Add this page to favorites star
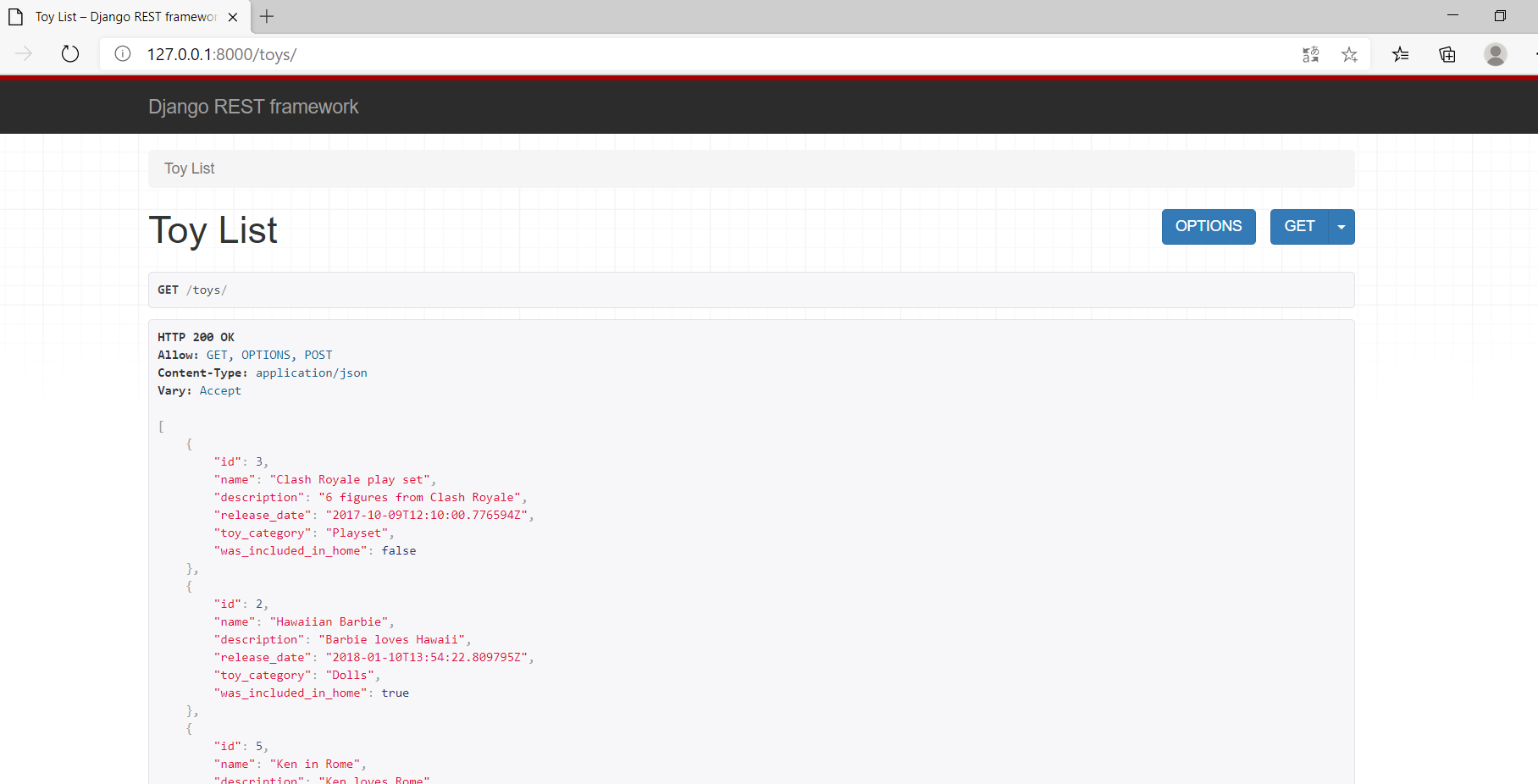The width and height of the screenshot is (1538, 784). pyautogui.click(x=1350, y=54)
